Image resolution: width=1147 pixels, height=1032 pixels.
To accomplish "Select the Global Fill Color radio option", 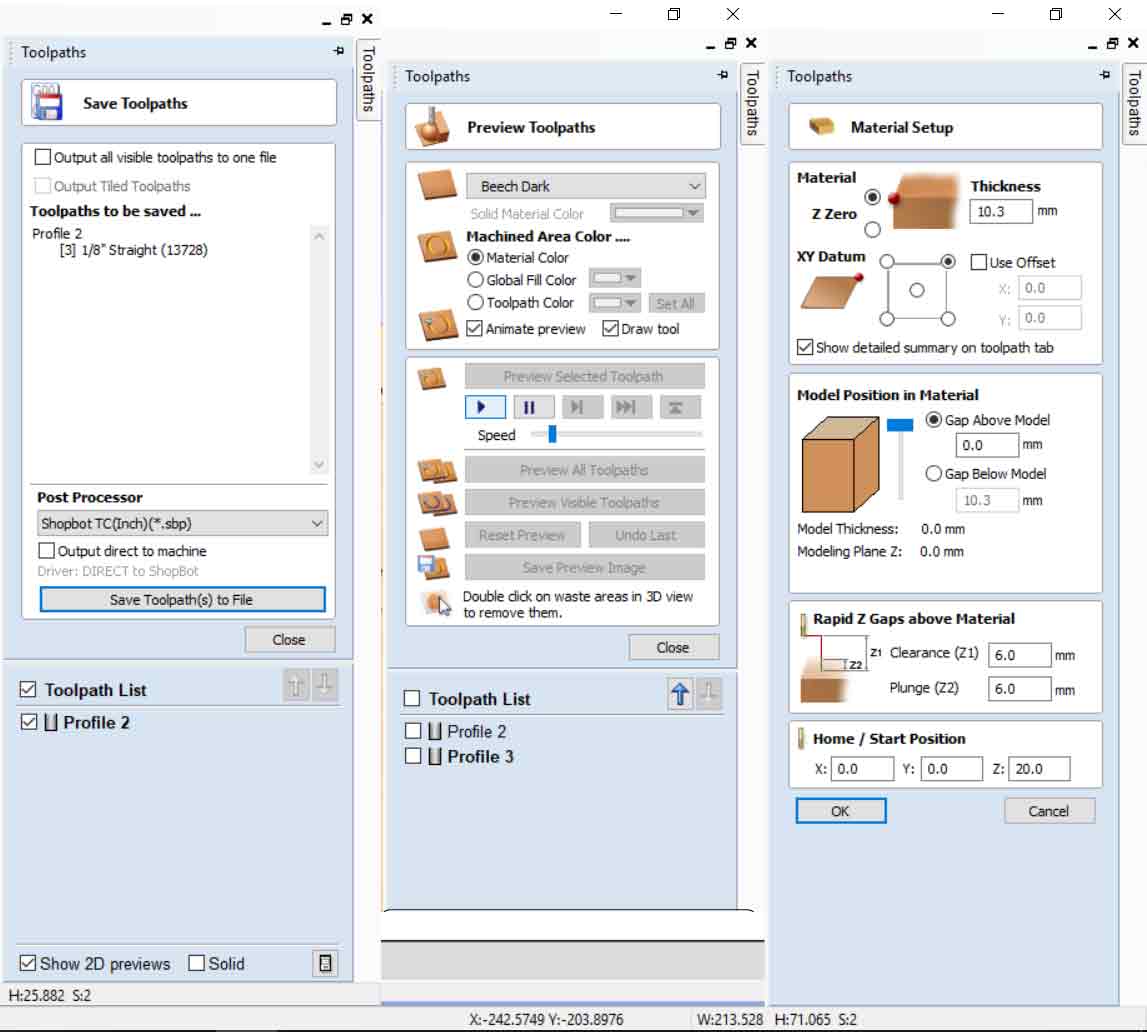I will click(x=475, y=279).
